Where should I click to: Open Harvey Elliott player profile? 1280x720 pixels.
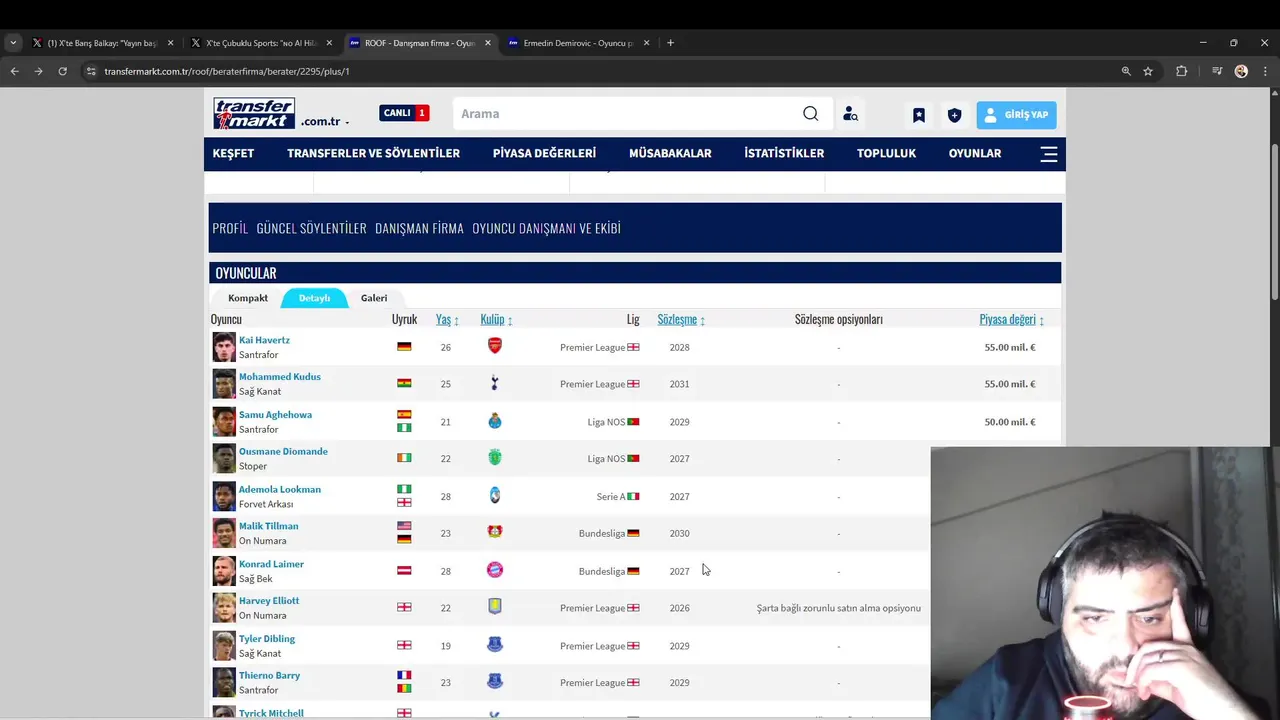coord(269,601)
